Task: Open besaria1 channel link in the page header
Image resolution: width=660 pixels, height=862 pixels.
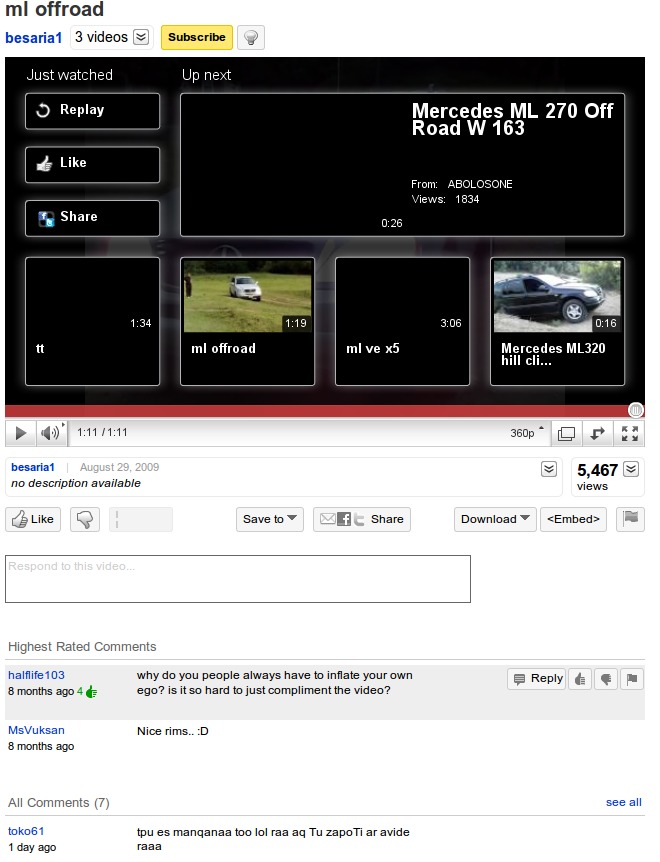Action: click(x=34, y=38)
